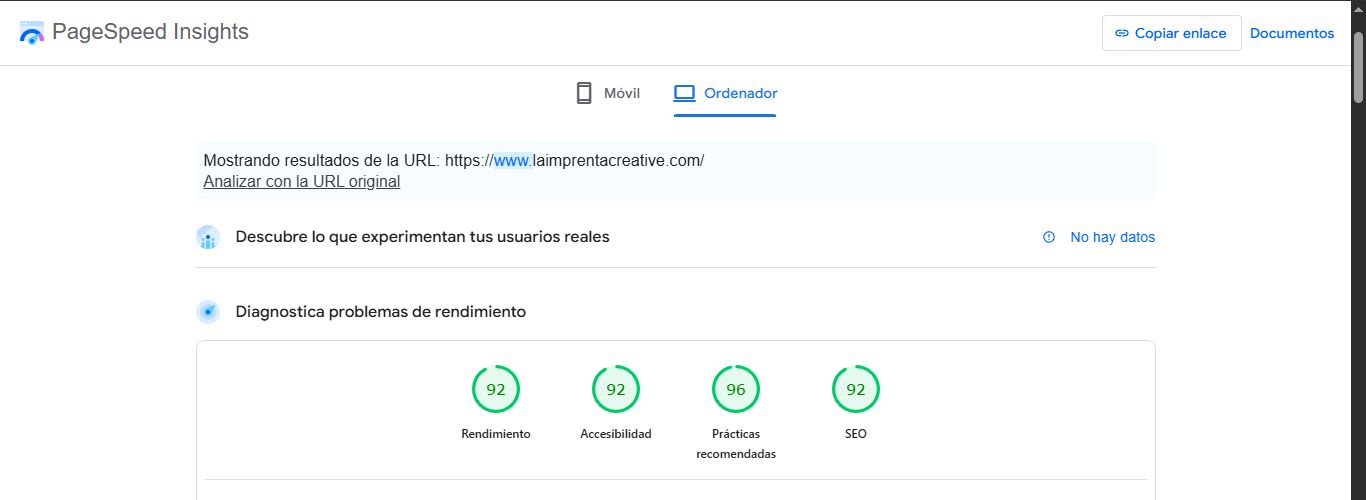The width and height of the screenshot is (1366, 500).
Task: Click the Copiar enlace button
Action: click(1171, 33)
